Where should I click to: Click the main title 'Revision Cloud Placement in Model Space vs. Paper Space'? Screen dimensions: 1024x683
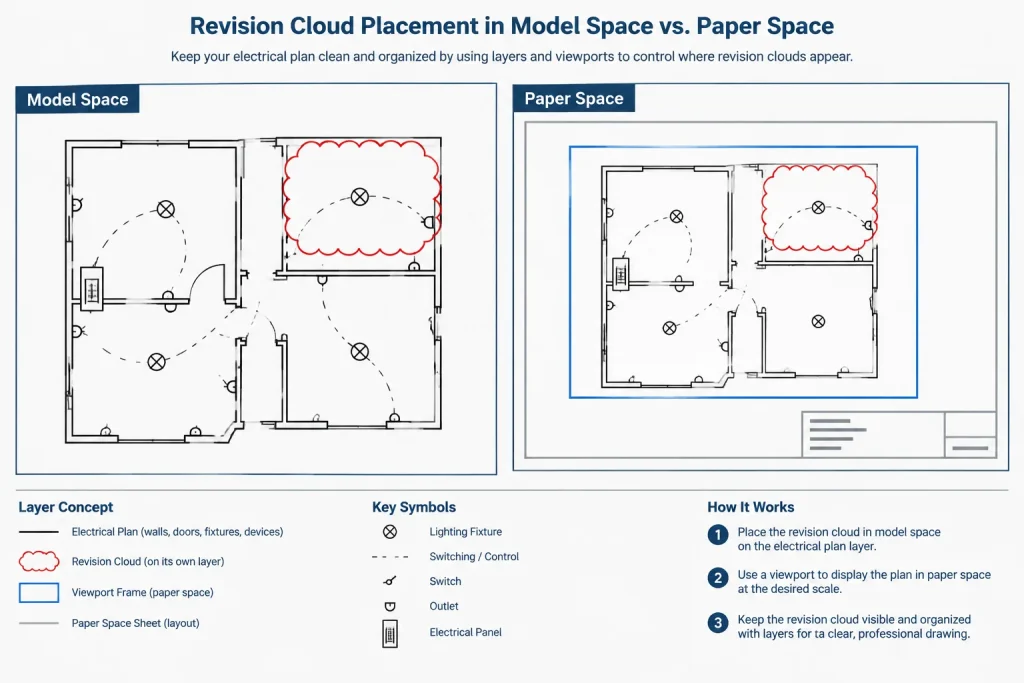pyautogui.click(x=511, y=26)
